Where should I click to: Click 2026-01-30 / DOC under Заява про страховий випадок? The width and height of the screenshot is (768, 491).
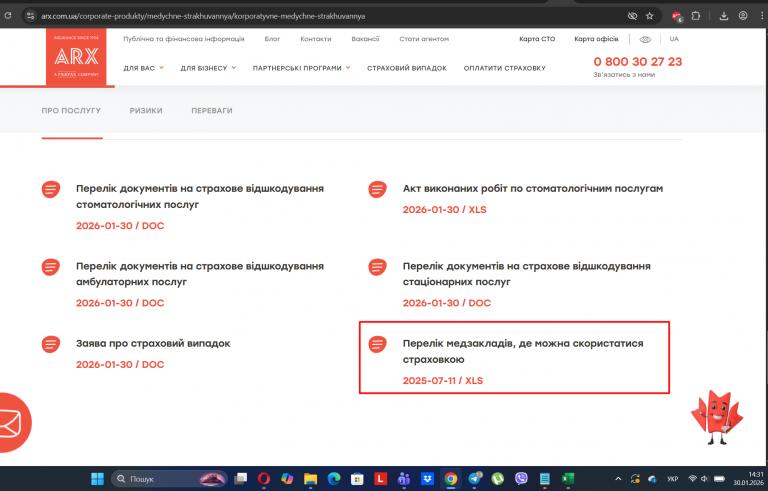pos(120,365)
